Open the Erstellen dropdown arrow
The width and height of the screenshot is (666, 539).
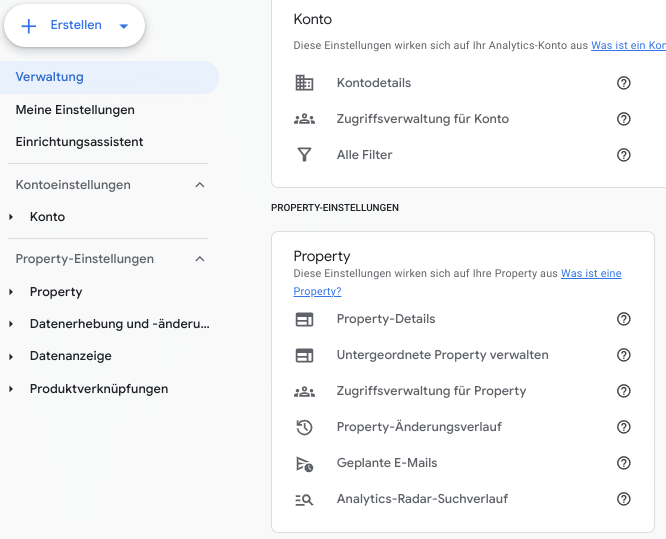point(124,26)
